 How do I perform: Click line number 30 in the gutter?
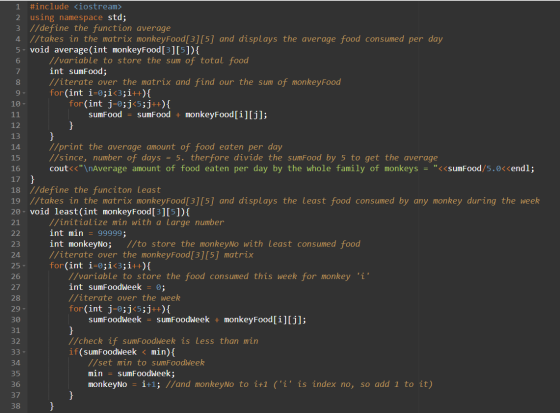[x=16, y=320]
